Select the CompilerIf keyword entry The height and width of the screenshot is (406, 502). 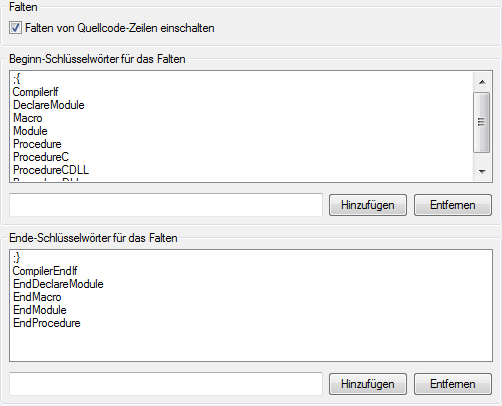(35, 92)
